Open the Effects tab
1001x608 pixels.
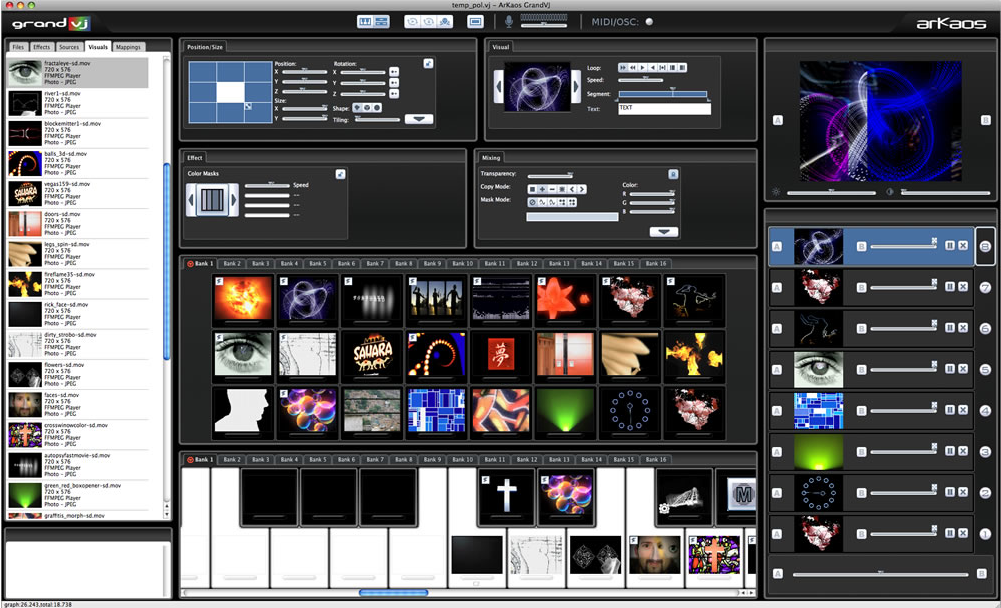tap(41, 47)
